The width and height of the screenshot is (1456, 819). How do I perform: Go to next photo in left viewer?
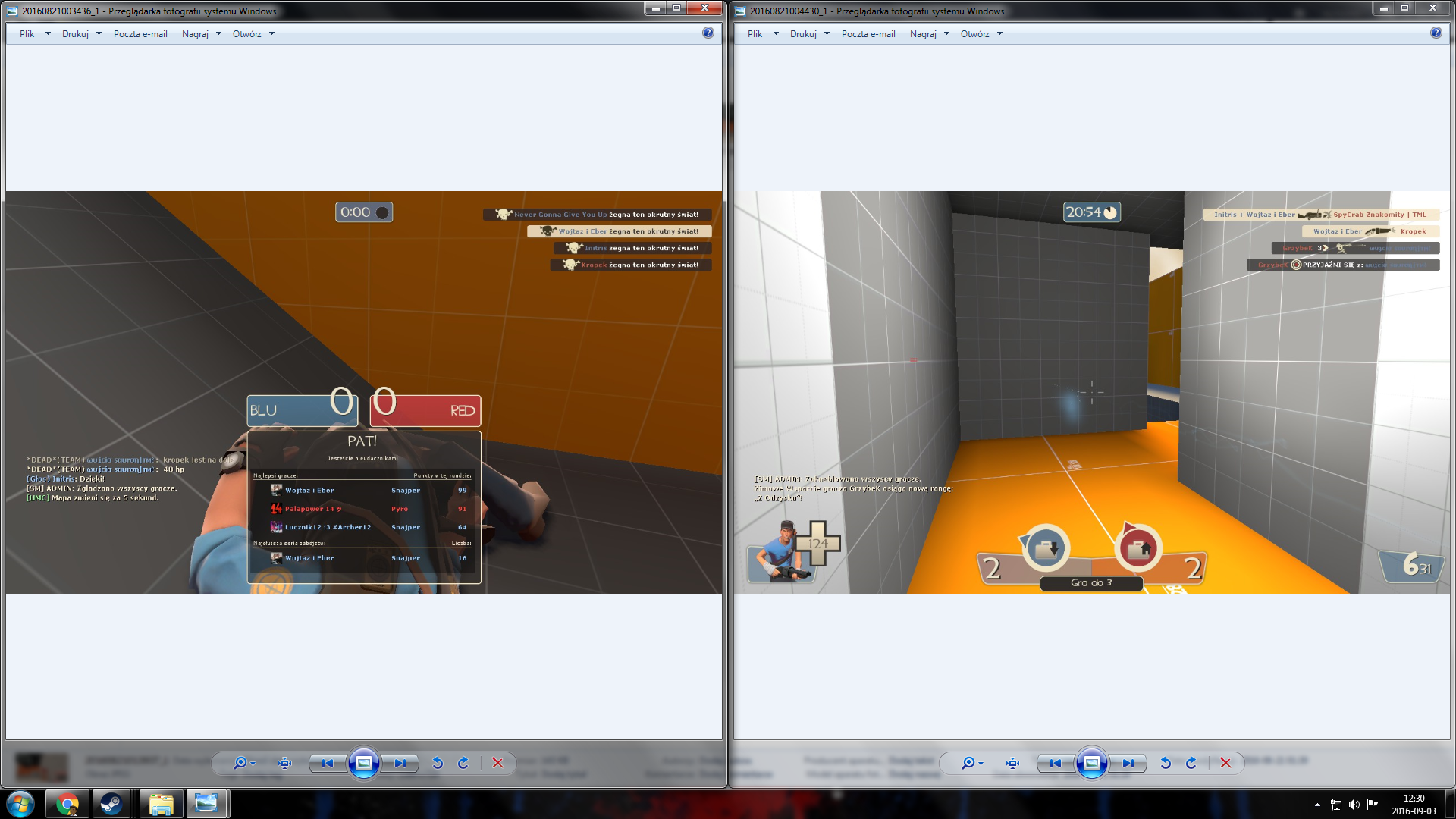[400, 763]
